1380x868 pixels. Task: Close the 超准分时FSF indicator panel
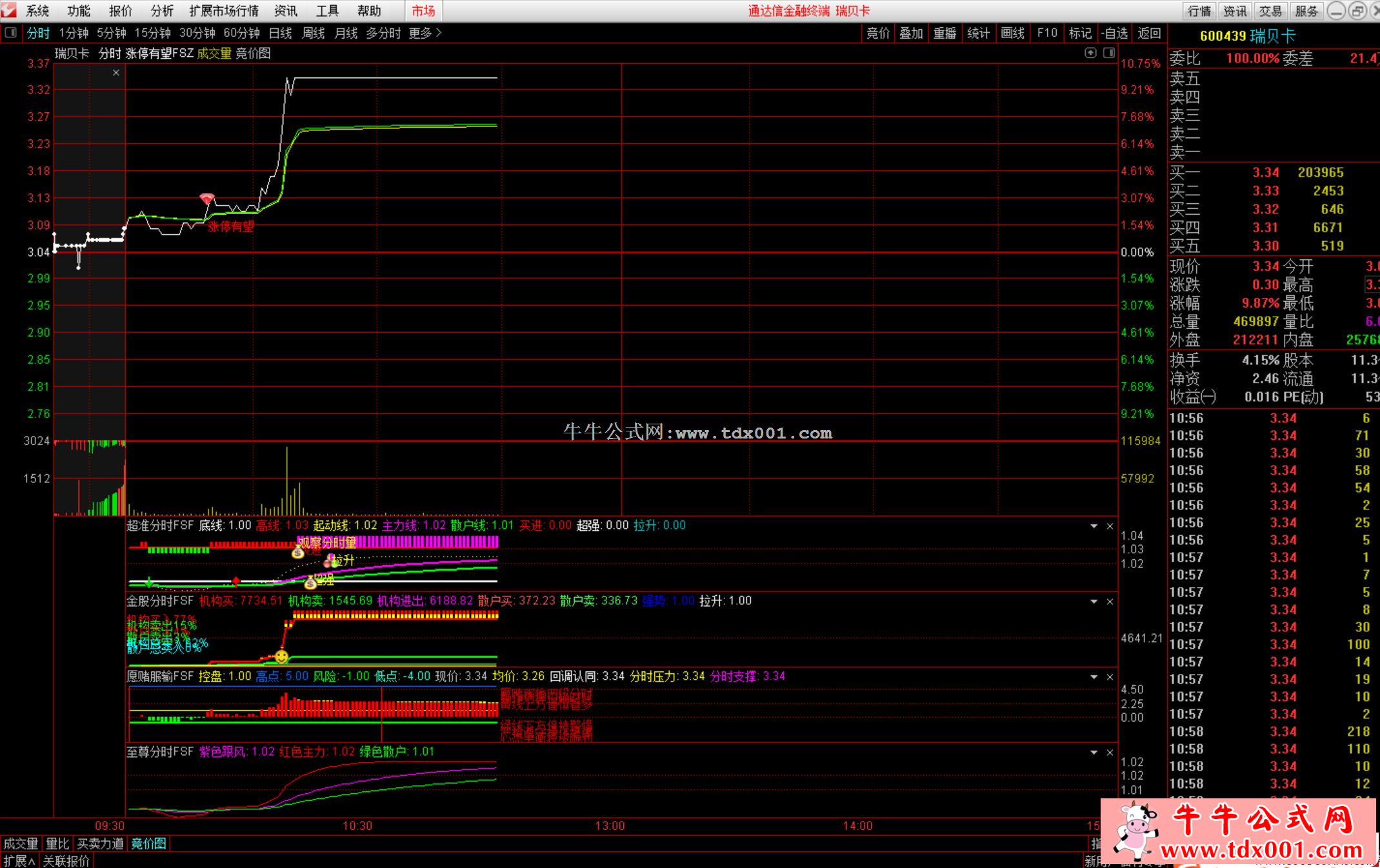pyautogui.click(x=1110, y=526)
